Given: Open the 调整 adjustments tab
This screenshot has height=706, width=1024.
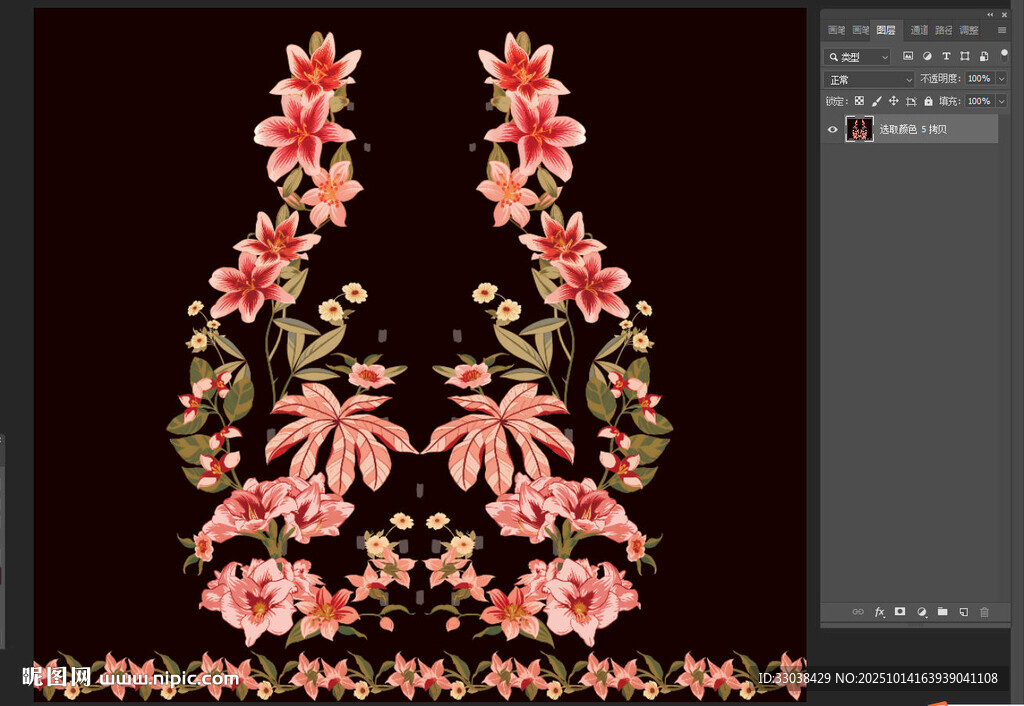Looking at the screenshot, I should [969, 30].
